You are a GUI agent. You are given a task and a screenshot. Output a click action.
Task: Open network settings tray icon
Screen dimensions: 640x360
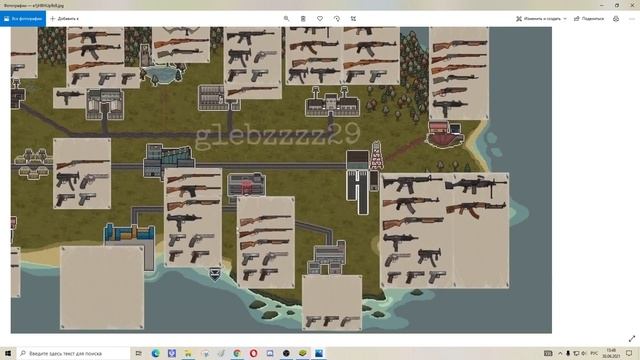[x=576, y=353]
